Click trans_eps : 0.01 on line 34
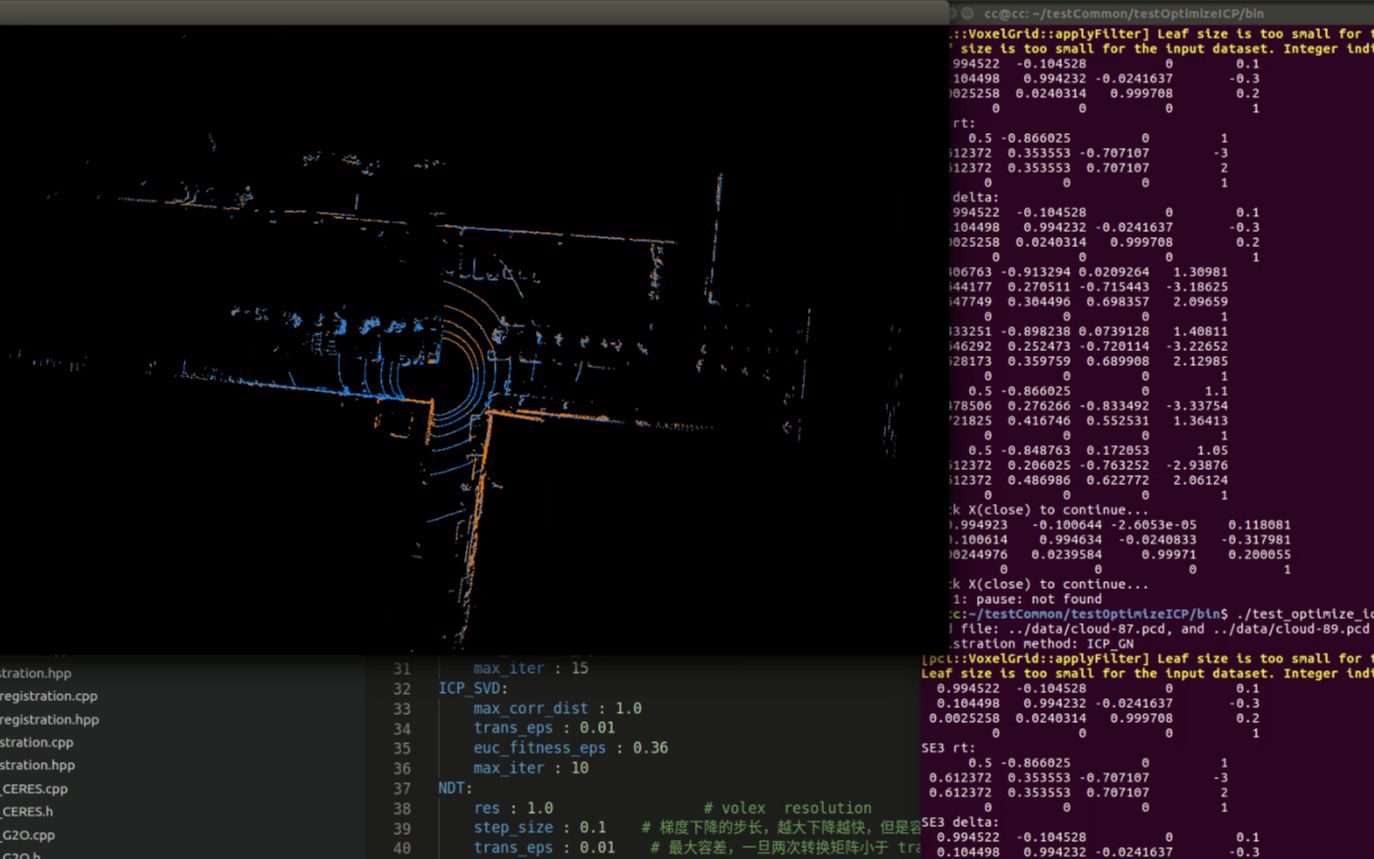The height and width of the screenshot is (859, 1374). [x=544, y=728]
